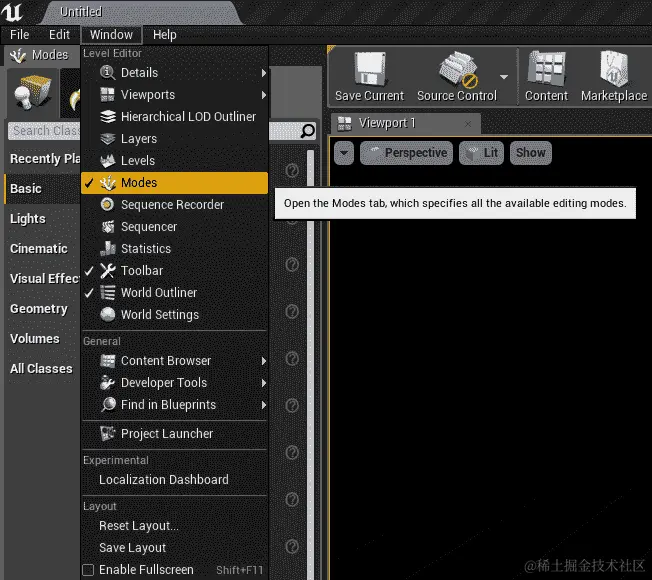Select the Lights category

[x=42, y=219]
